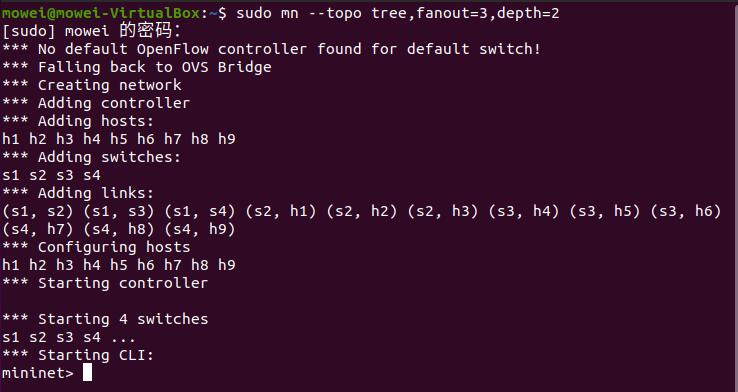
Task: Click the Starting CLI: line
Action: [78, 355]
